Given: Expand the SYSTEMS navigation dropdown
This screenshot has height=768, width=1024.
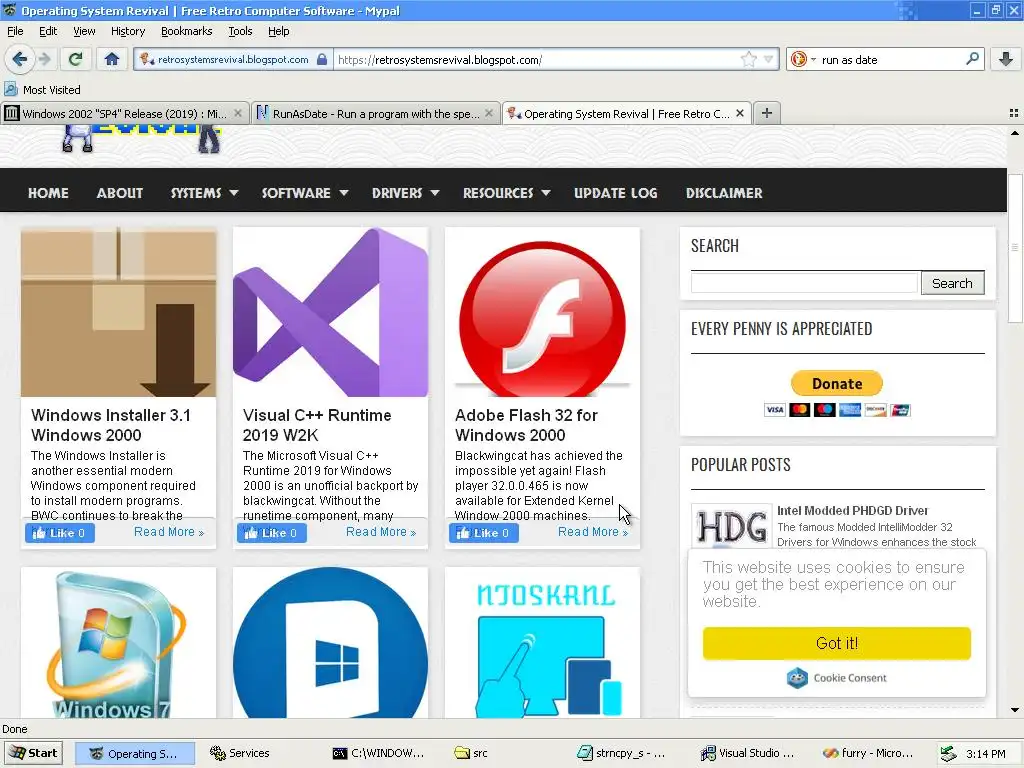Looking at the screenshot, I should click(x=204, y=193).
